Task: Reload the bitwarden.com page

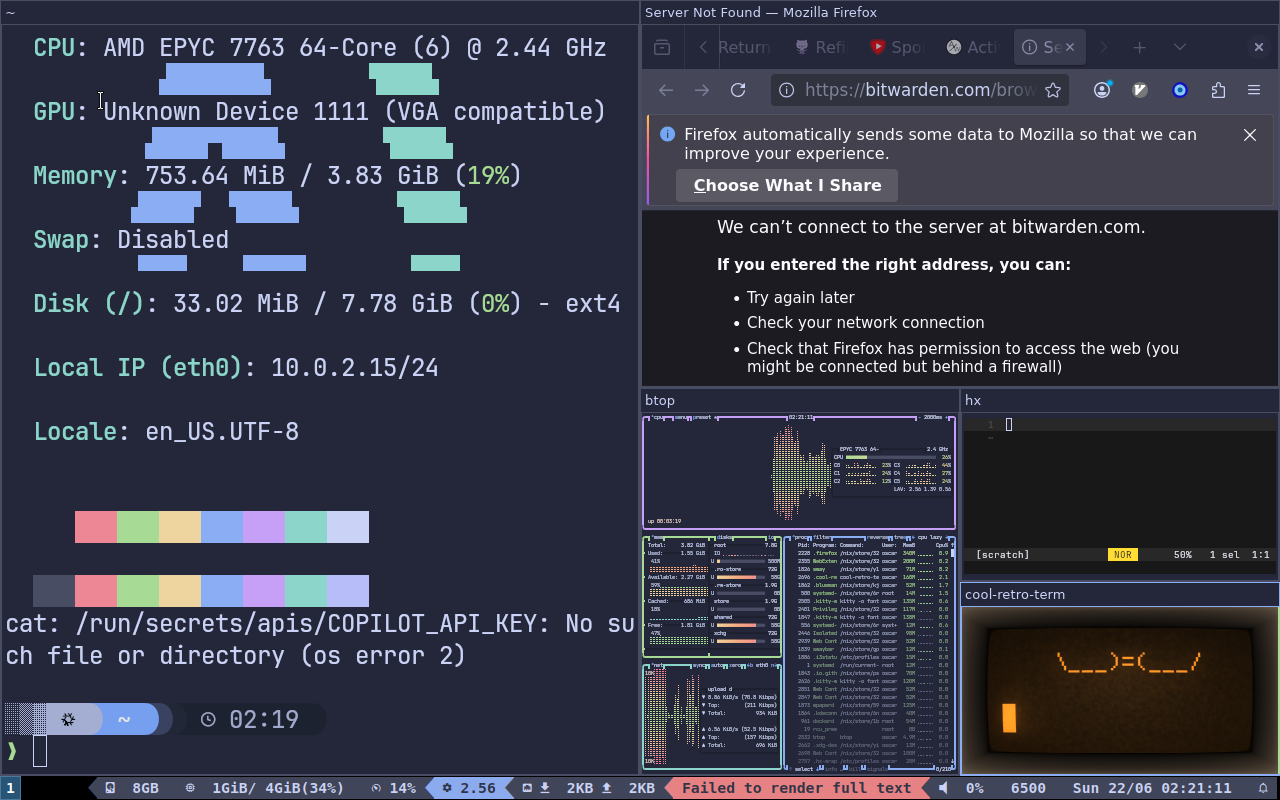Action: pyautogui.click(x=738, y=90)
